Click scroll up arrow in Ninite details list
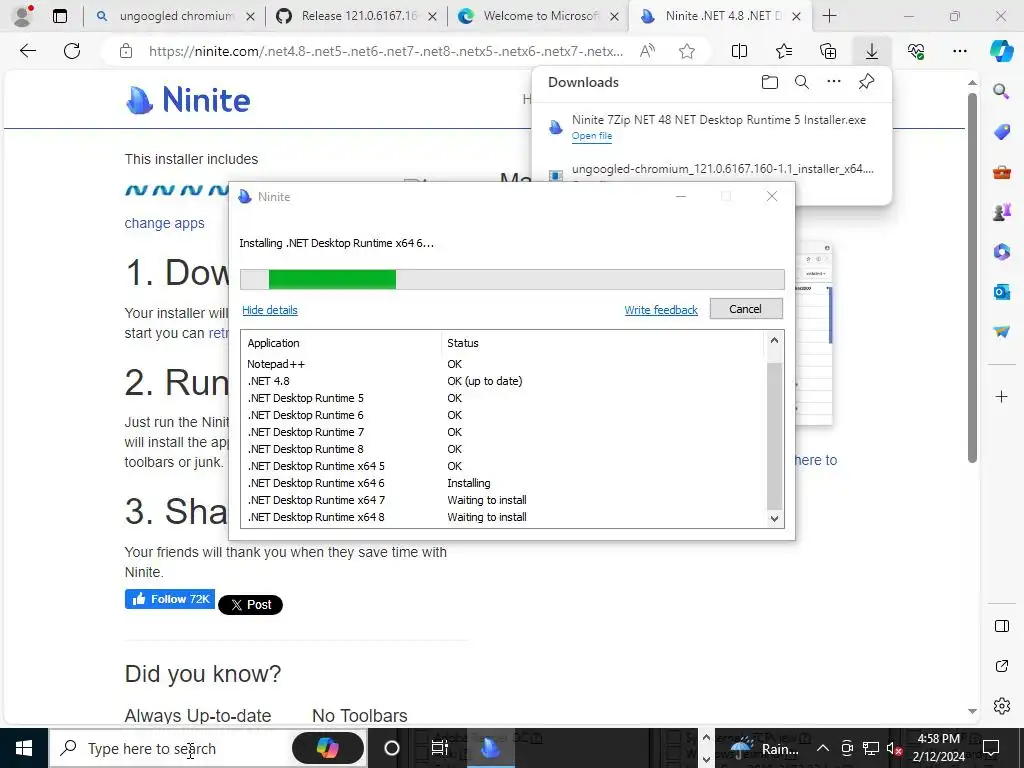 [774, 340]
